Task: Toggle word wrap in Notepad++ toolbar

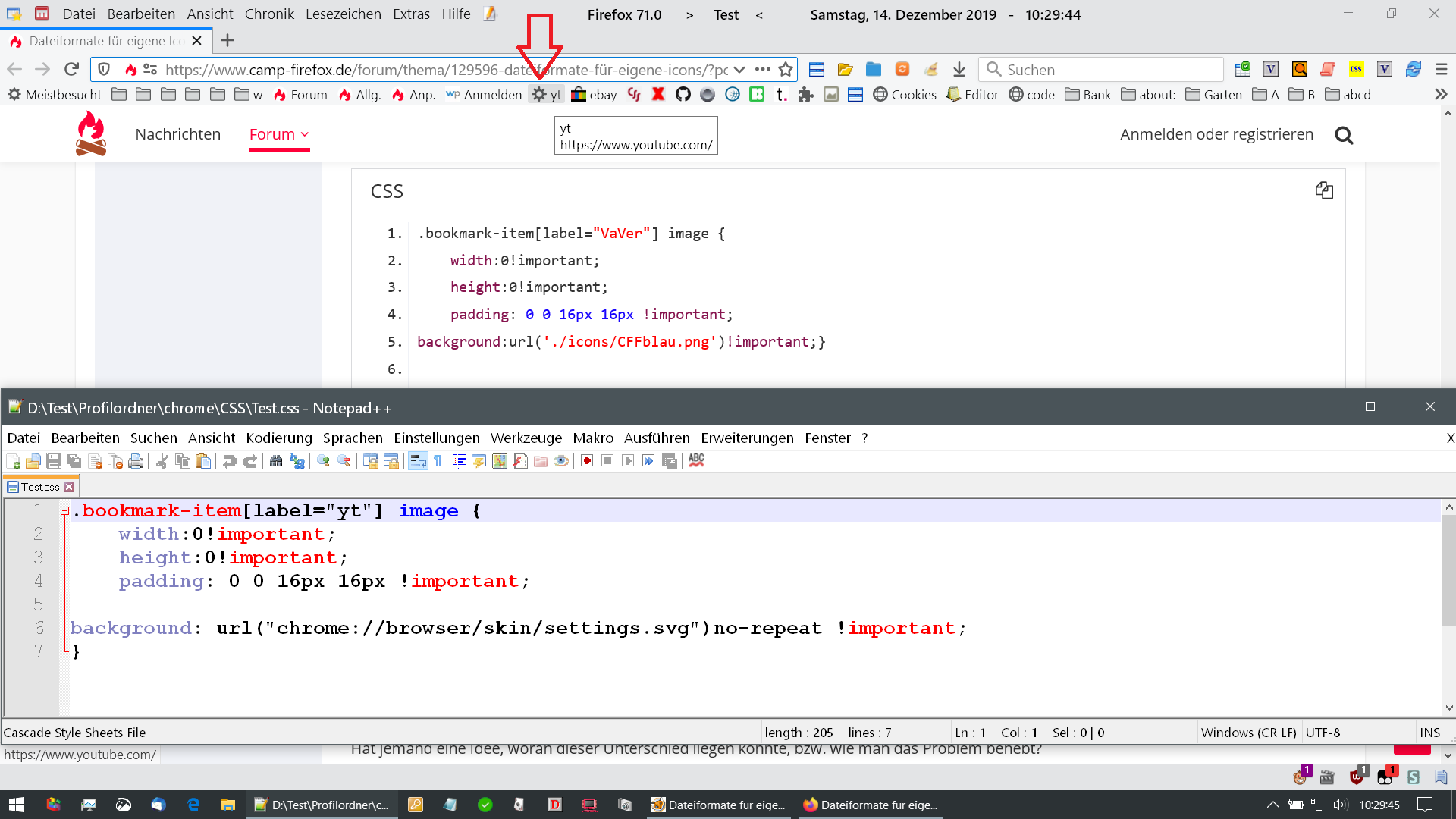Action: pos(418,461)
